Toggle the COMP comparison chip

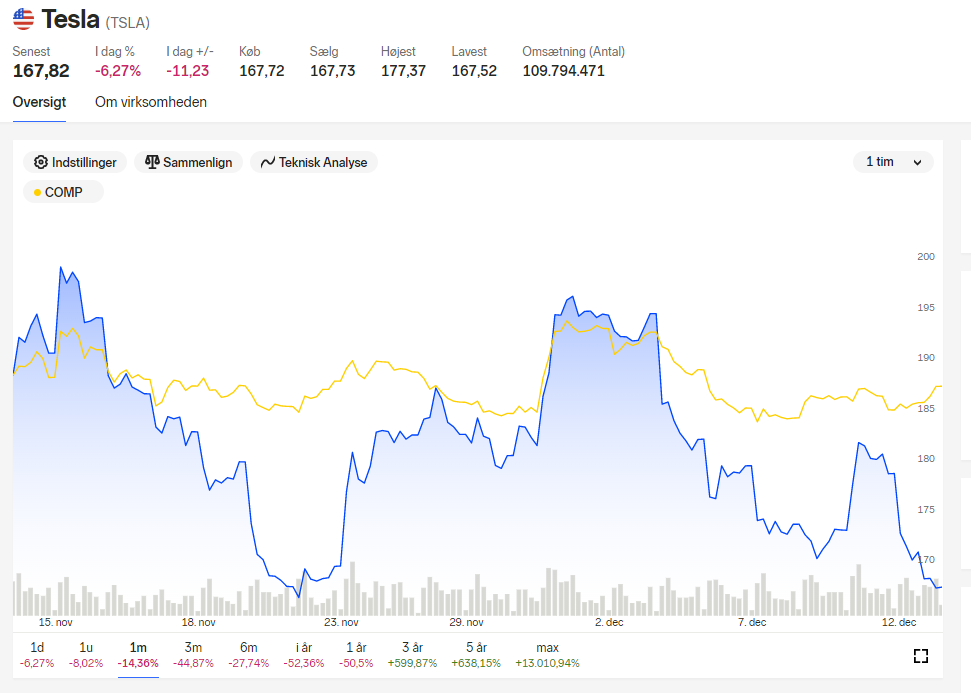(x=63, y=192)
